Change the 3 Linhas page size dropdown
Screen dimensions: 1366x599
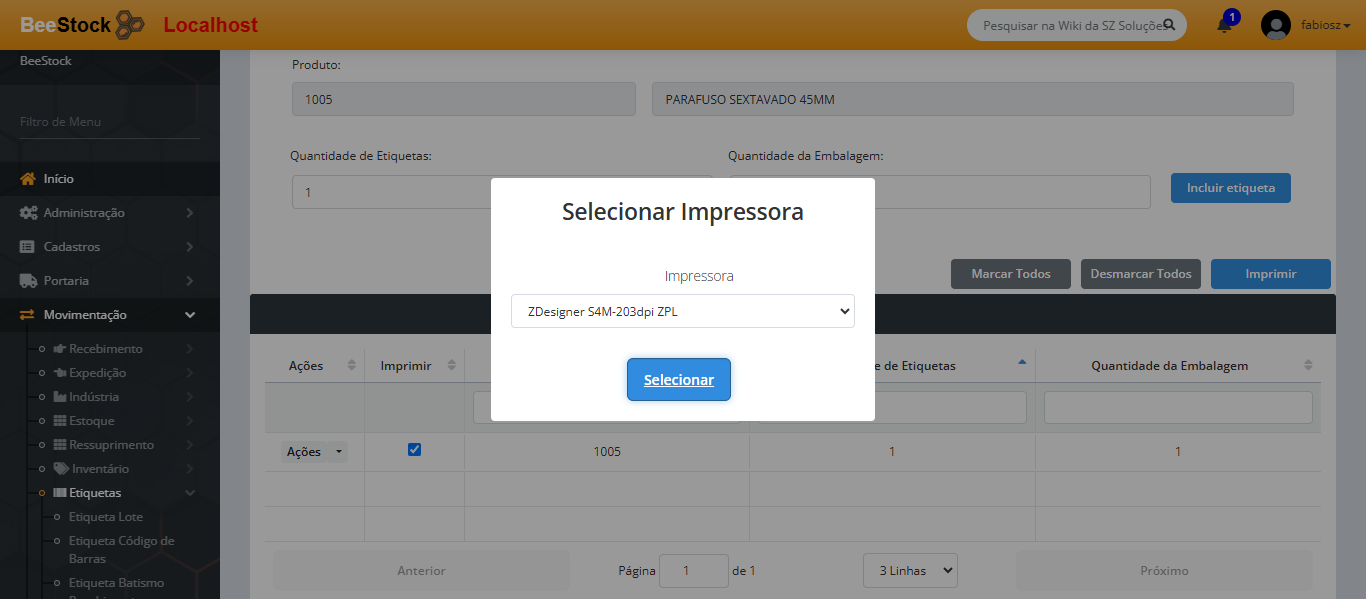click(x=910, y=571)
